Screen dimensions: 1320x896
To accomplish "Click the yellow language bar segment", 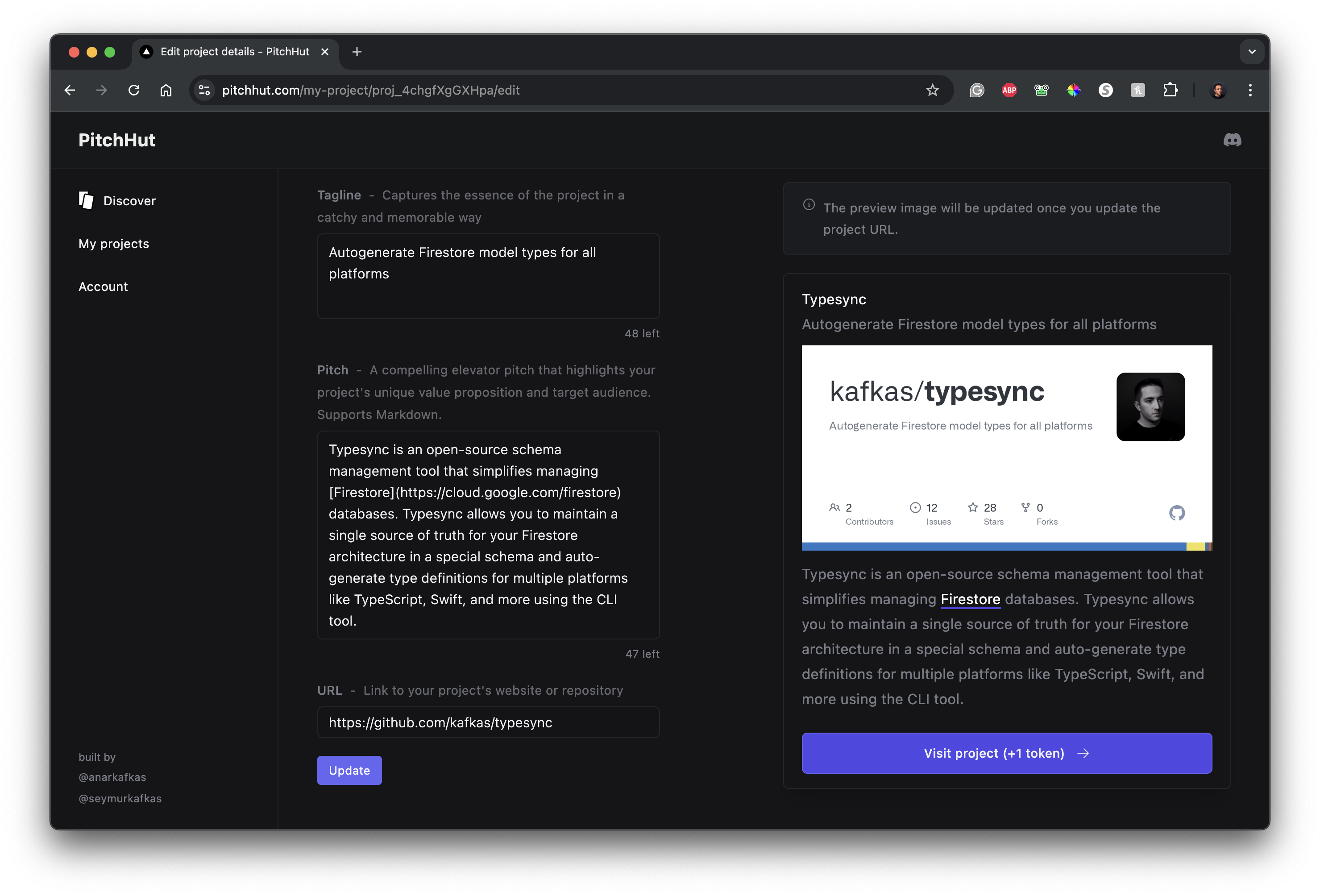I will click(1195, 546).
